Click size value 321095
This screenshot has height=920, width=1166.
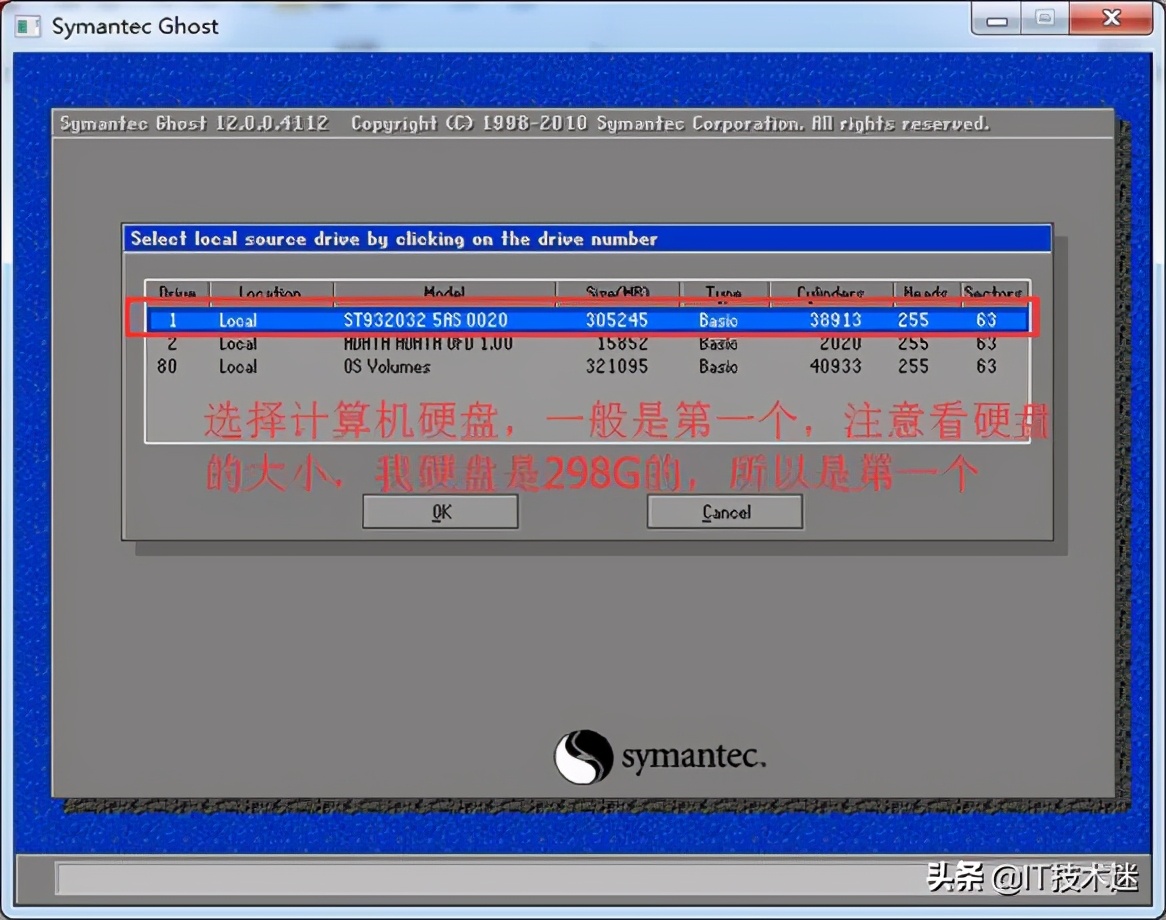coord(616,366)
